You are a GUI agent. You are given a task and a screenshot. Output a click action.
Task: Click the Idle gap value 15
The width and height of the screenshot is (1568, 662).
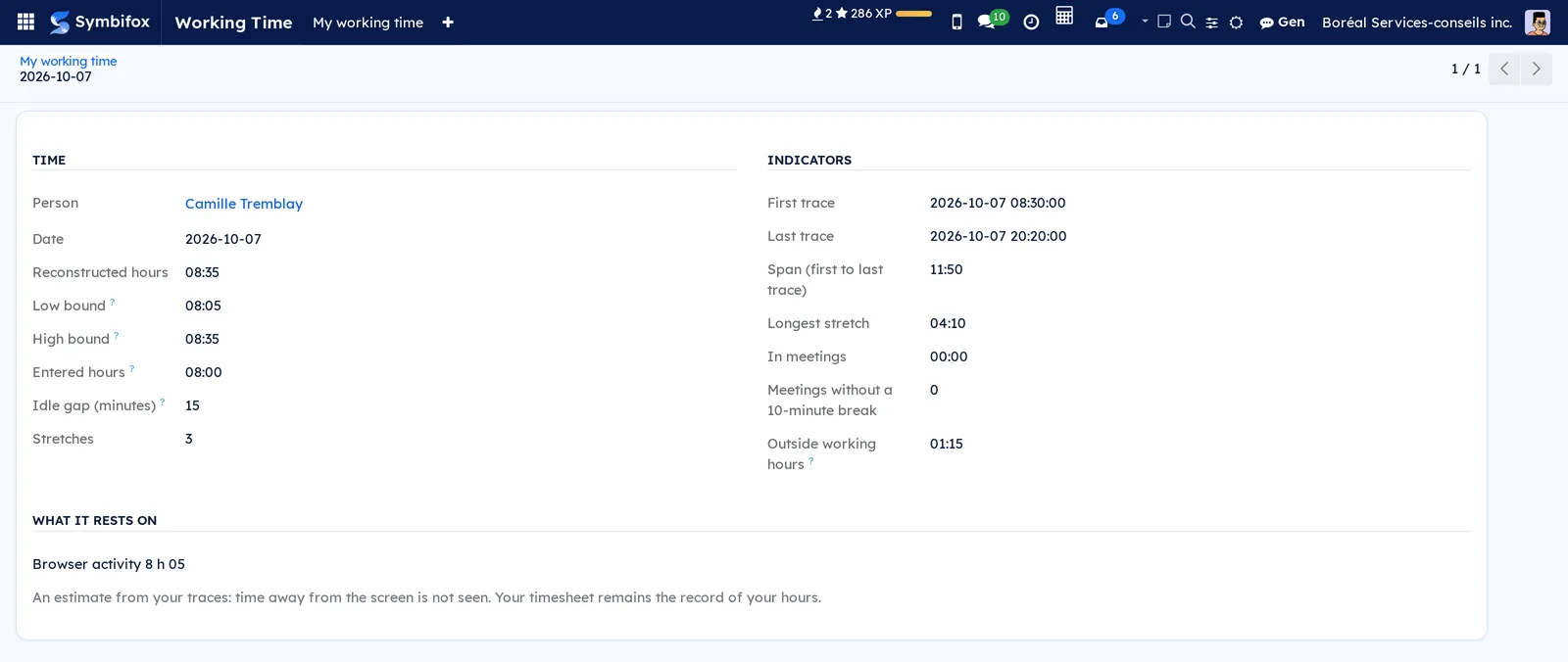tap(192, 405)
